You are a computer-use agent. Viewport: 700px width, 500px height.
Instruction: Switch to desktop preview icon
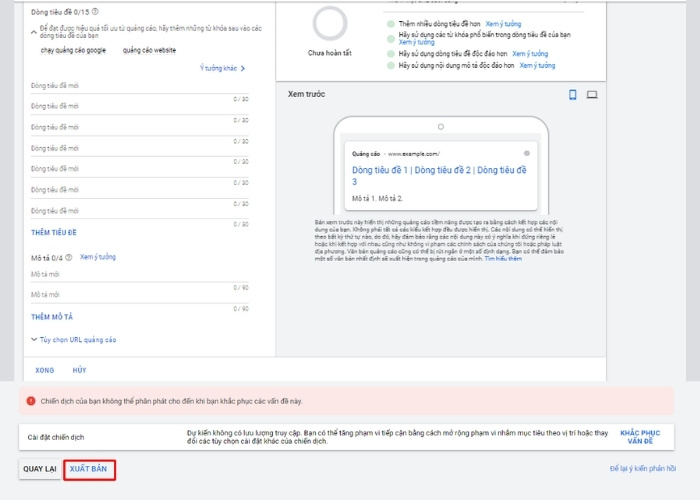pyautogui.click(x=592, y=95)
